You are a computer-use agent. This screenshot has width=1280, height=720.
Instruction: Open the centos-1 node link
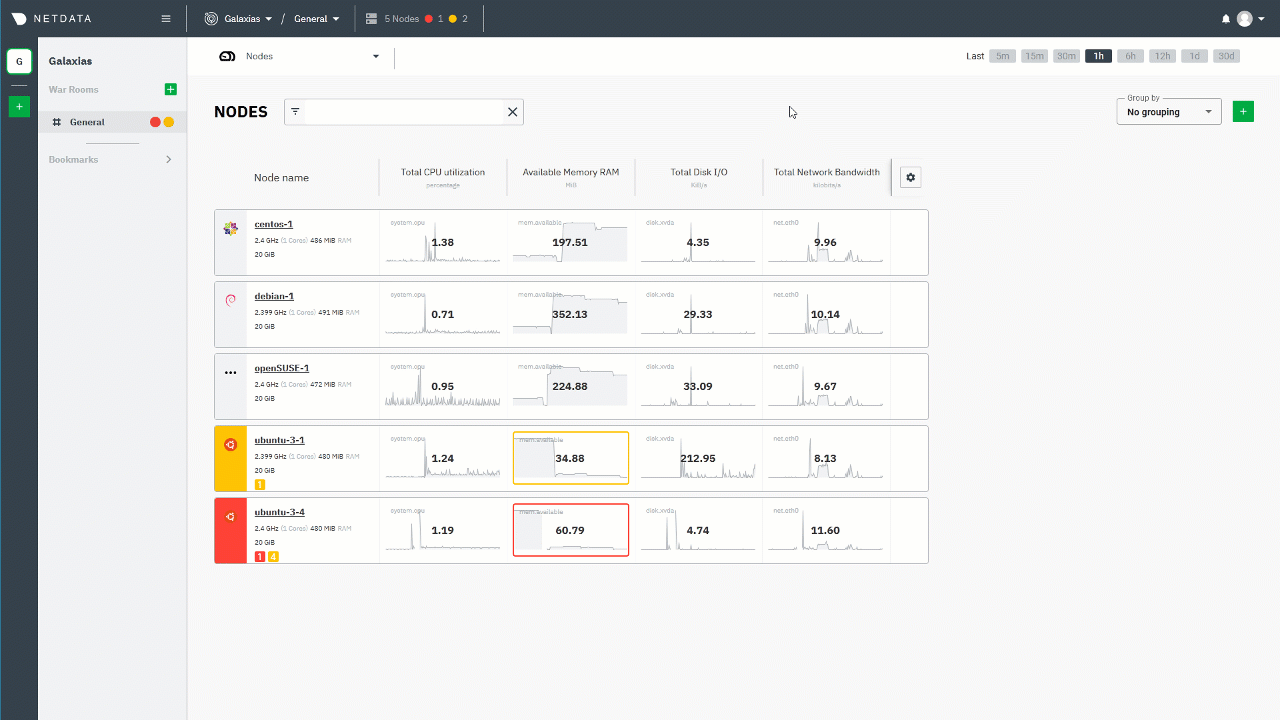pos(274,224)
